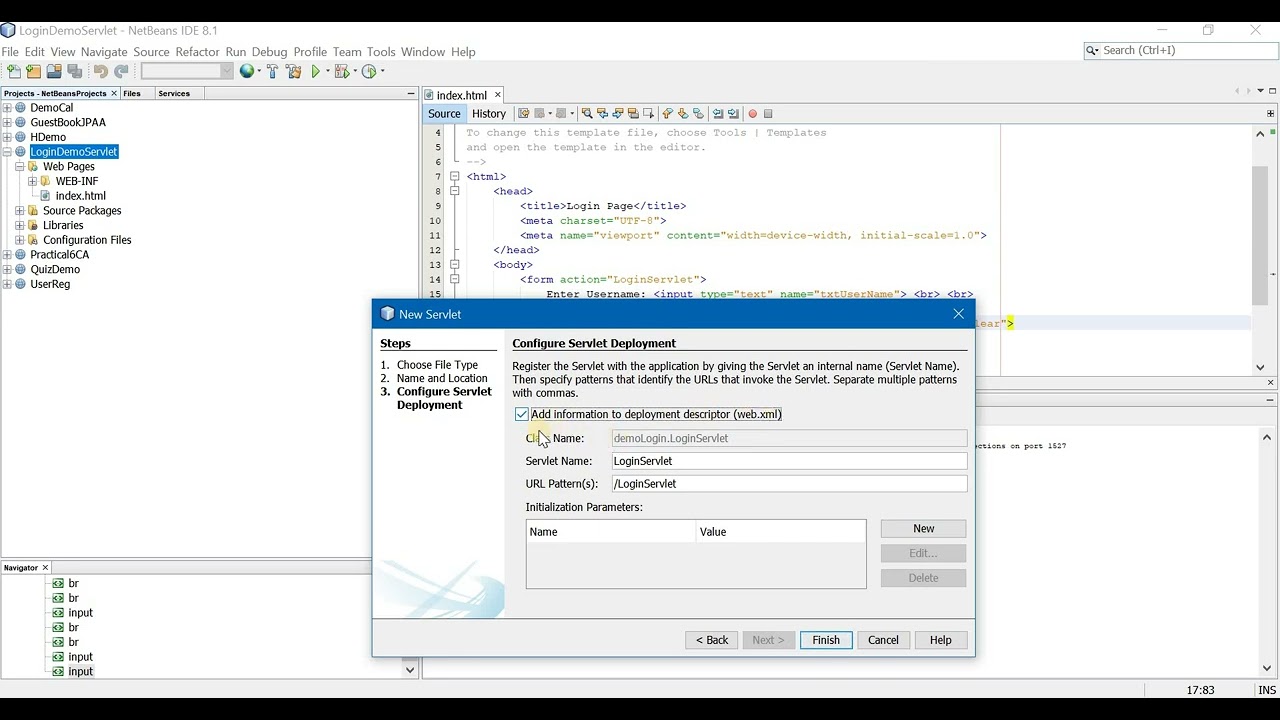
Task: Click the Toggle Rectangular Selection icon
Action: (648, 114)
